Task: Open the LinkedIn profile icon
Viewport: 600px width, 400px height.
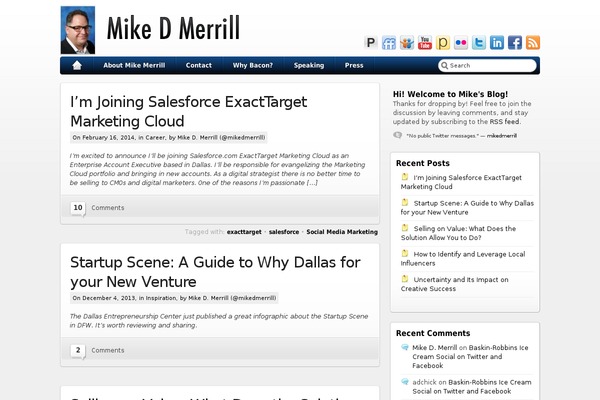Action: pyautogui.click(x=497, y=42)
